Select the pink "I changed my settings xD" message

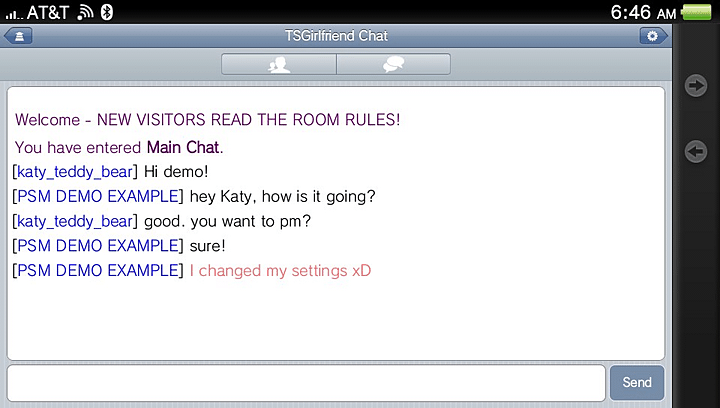pos(280,271)
